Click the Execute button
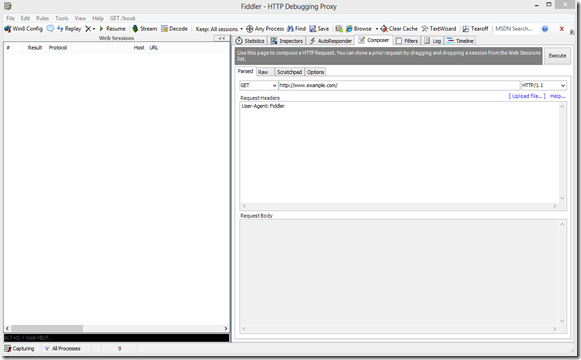Screen dimensions: 581x360 point(557,56)
